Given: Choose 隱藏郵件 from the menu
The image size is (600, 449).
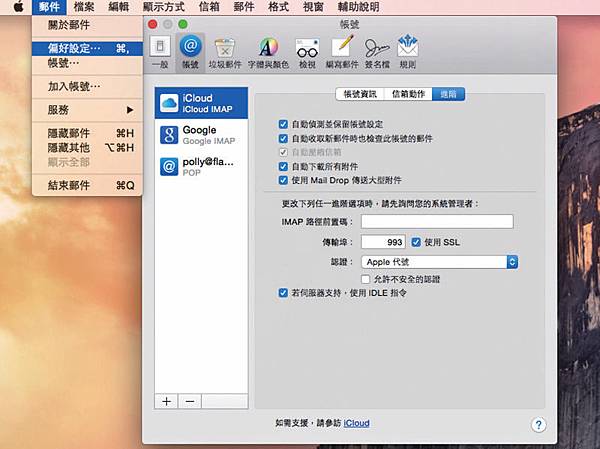Looking at the screenshot, I should 87,133.
